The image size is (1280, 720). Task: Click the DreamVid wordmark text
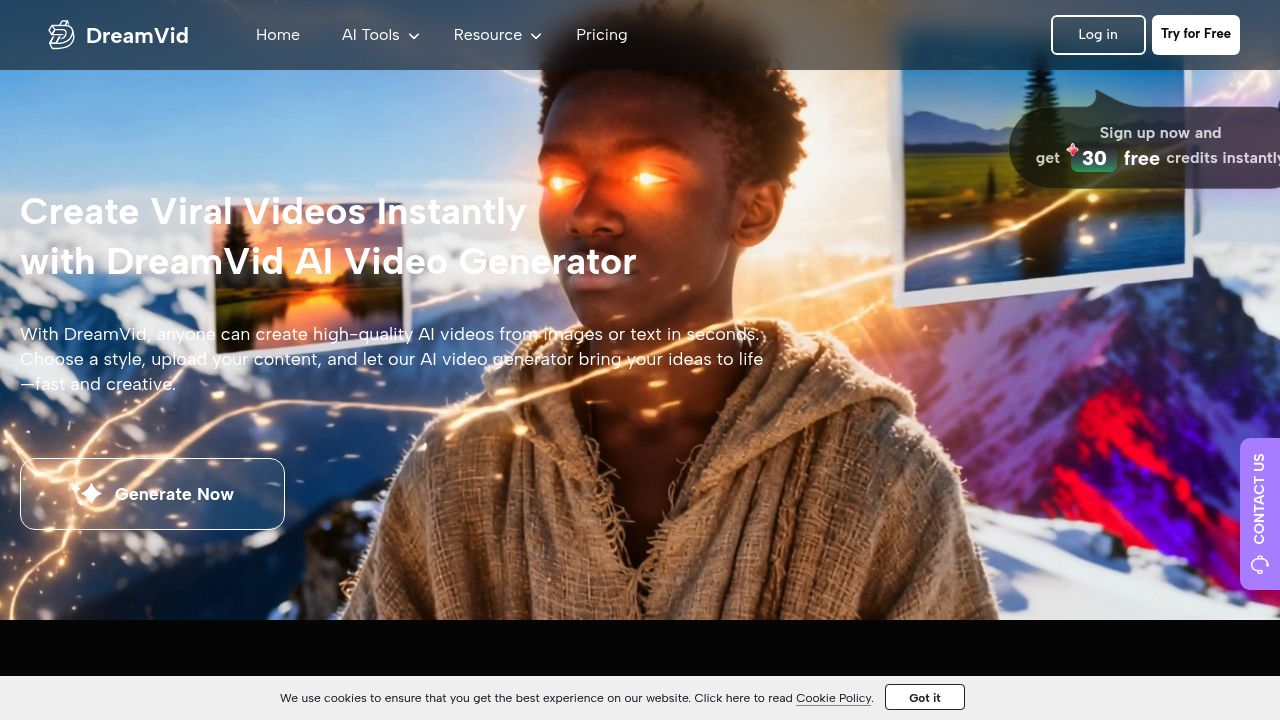pyautogui.click(x=137, y=35)
